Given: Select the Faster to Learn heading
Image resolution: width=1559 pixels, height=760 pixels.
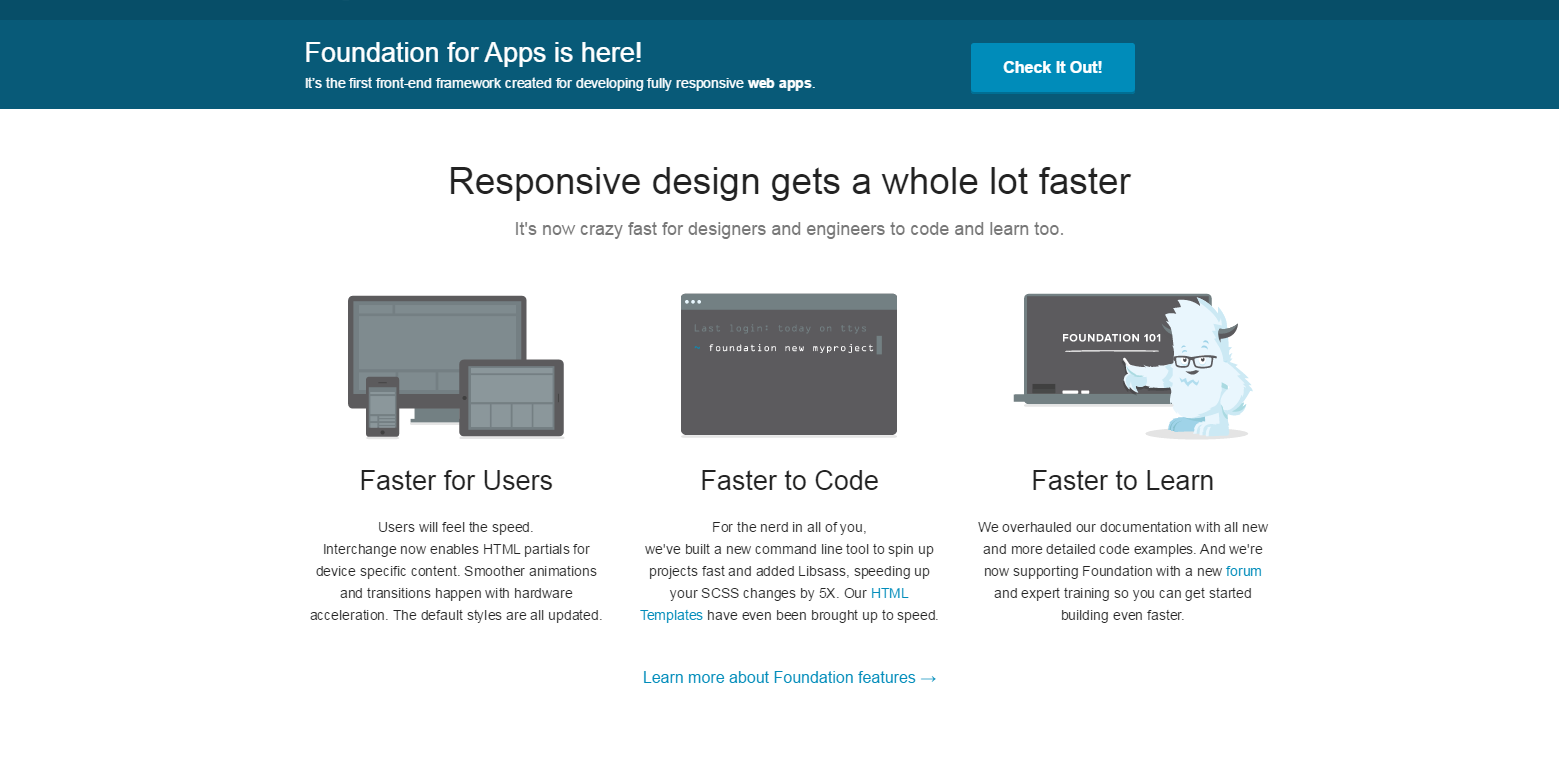Looking at the screenshot, I should 1123,481.
